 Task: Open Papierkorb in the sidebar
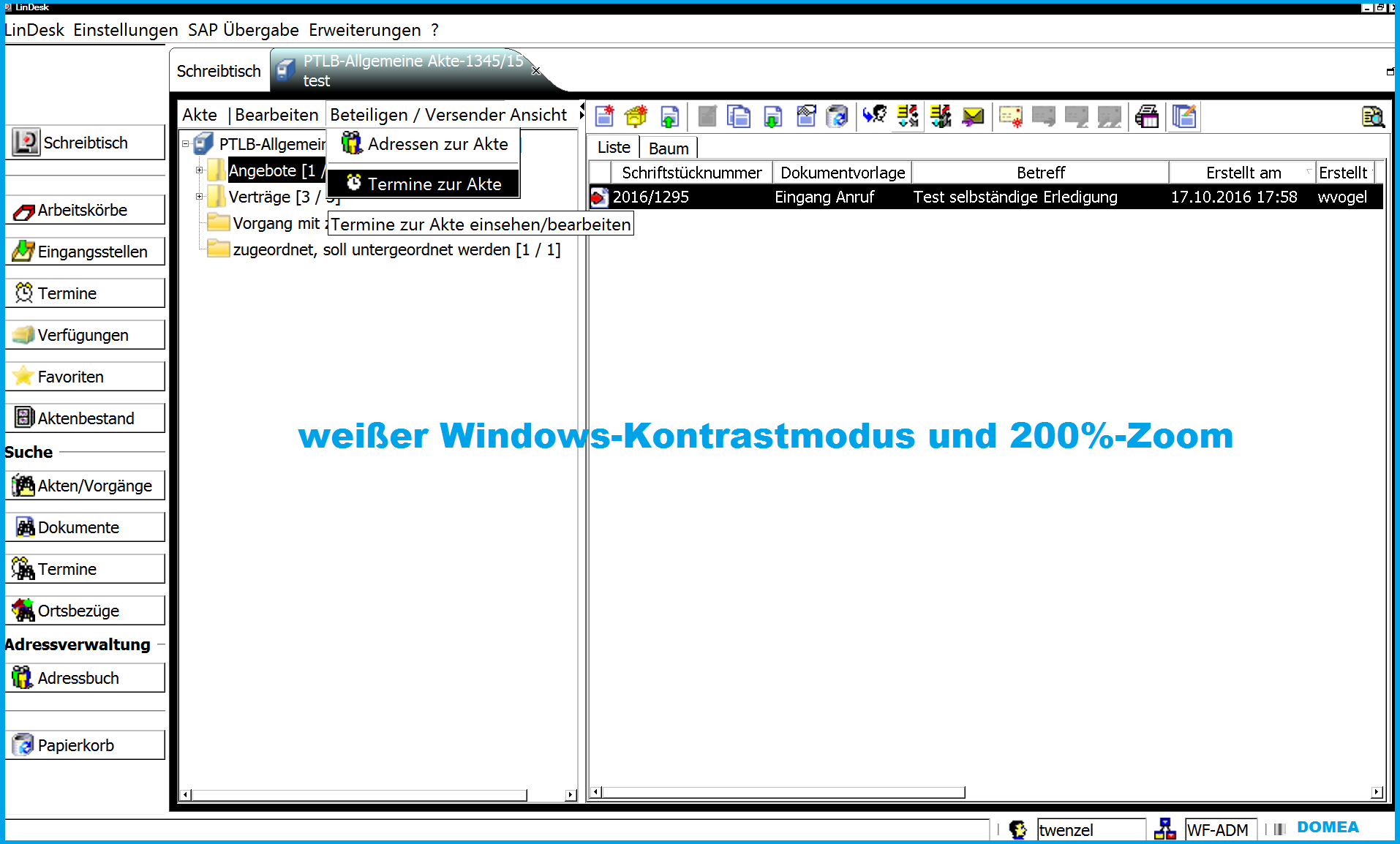pos(85,745)
